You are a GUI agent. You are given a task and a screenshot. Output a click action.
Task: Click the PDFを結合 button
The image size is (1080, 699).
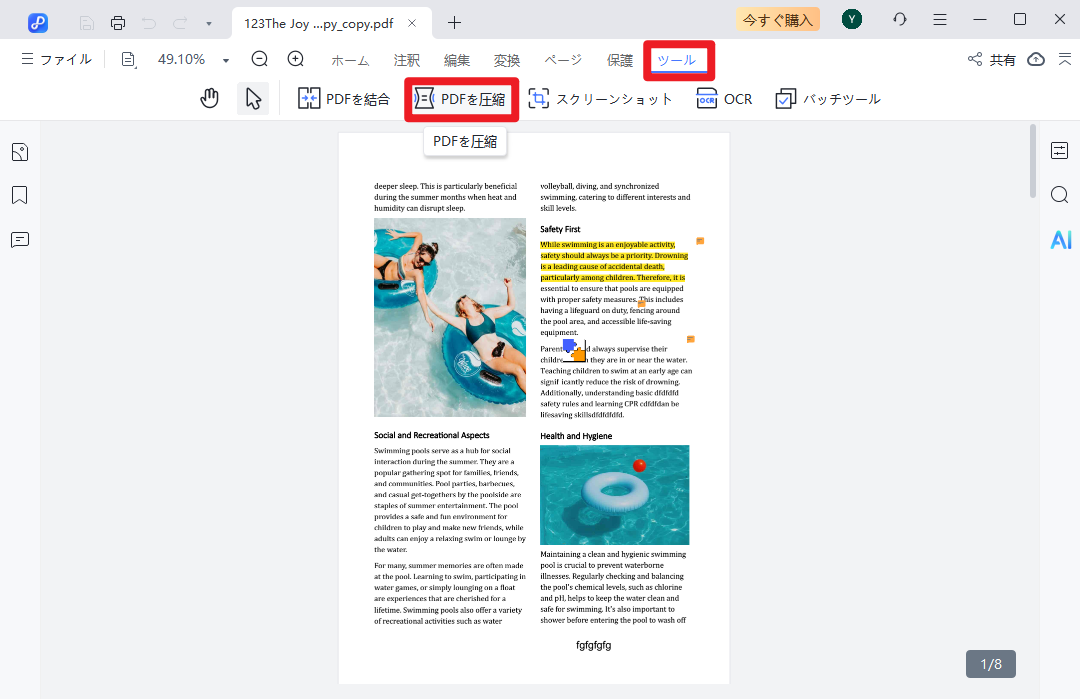346,99
